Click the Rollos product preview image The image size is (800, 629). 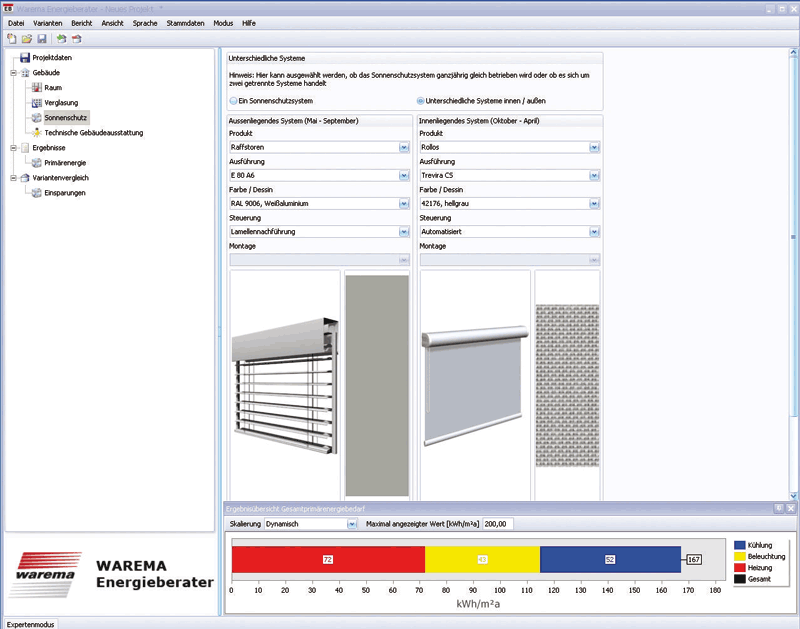click(x=475, y=385)
